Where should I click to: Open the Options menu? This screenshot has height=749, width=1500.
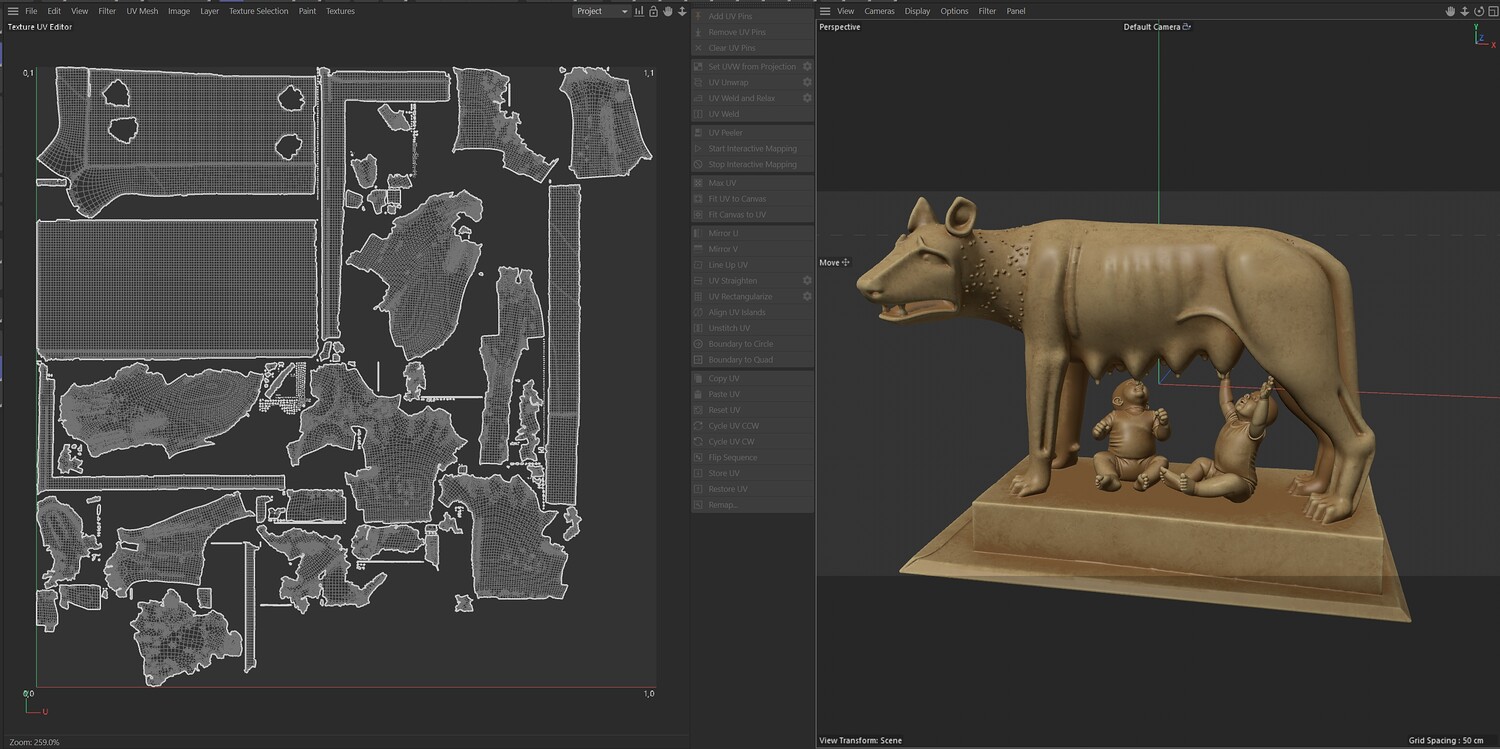tap(954, 11)
